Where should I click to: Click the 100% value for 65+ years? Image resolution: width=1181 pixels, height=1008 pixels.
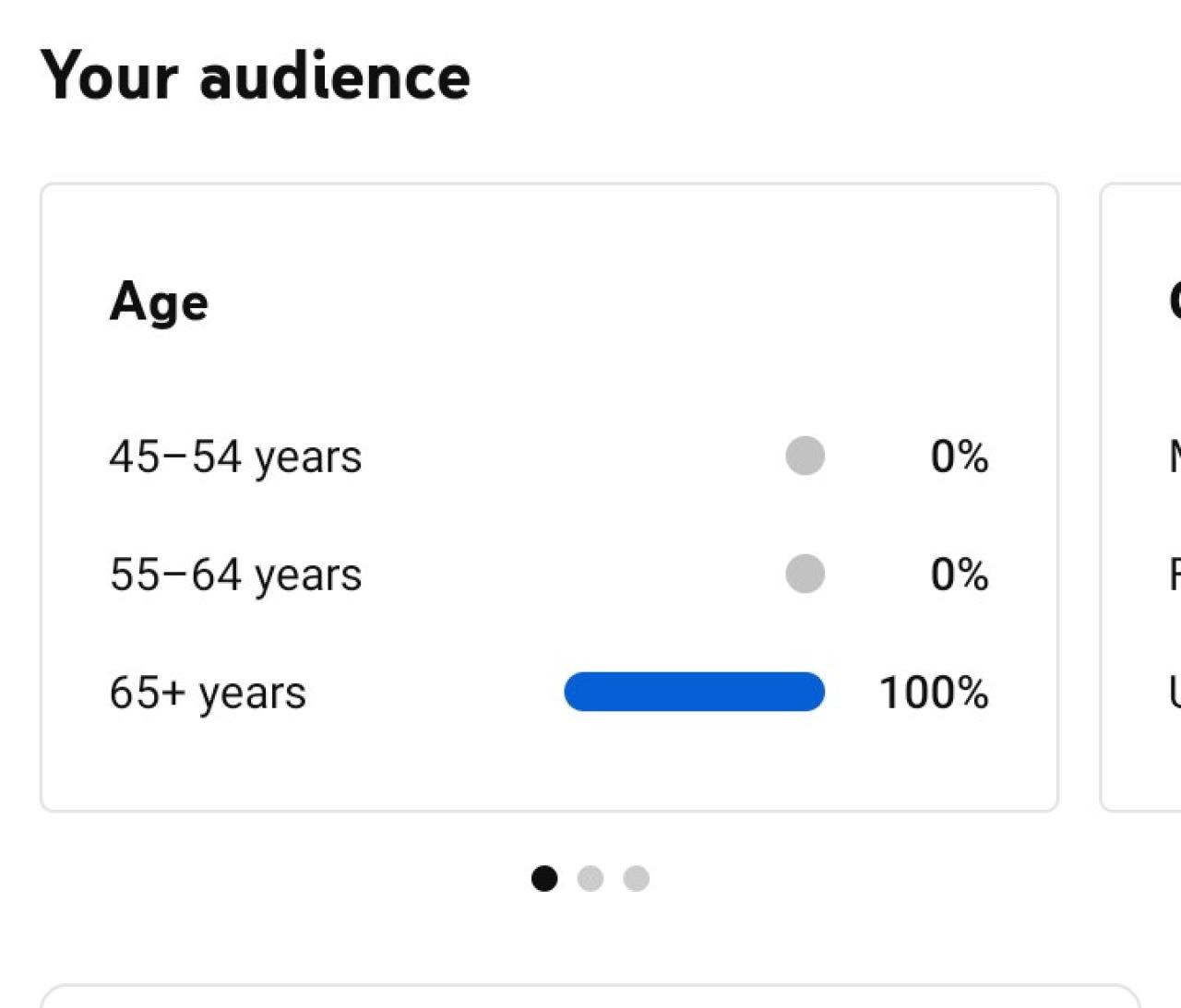[934, 693]
